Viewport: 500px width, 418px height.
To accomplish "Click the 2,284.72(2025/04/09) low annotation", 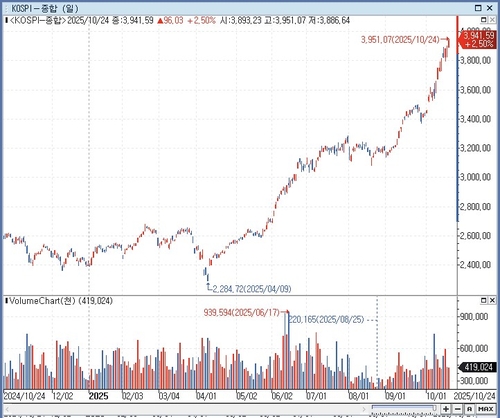I will pyautogui.click(x=252, y=289).
